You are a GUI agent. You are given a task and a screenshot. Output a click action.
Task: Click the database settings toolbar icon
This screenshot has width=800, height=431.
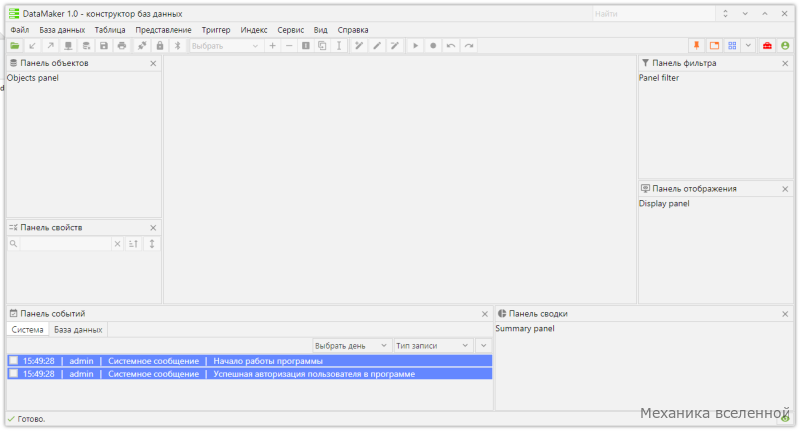(86, 46)
